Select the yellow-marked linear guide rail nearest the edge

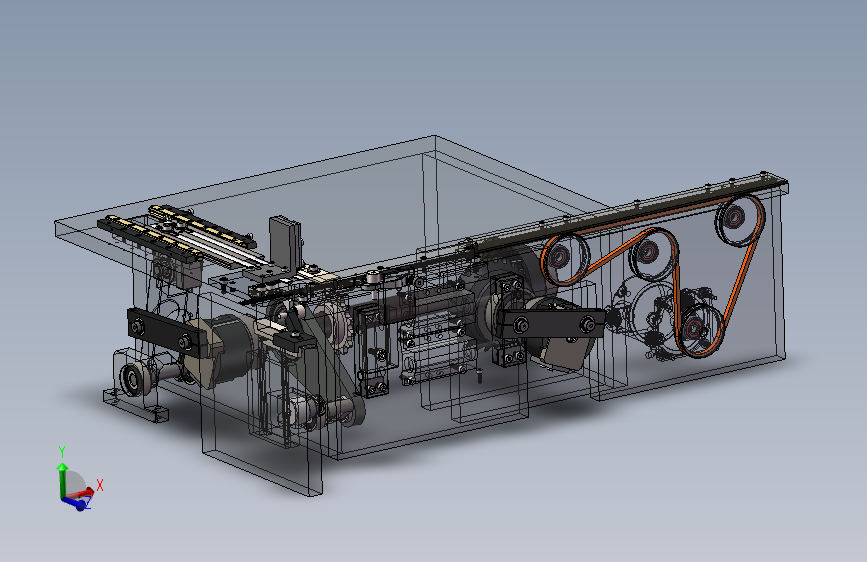149,239
